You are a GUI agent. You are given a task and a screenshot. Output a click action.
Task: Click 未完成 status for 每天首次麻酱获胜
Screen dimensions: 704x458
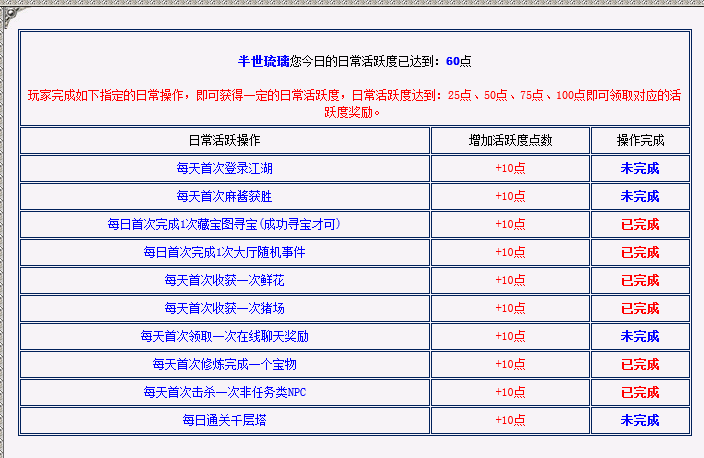(x=640, y=196)
